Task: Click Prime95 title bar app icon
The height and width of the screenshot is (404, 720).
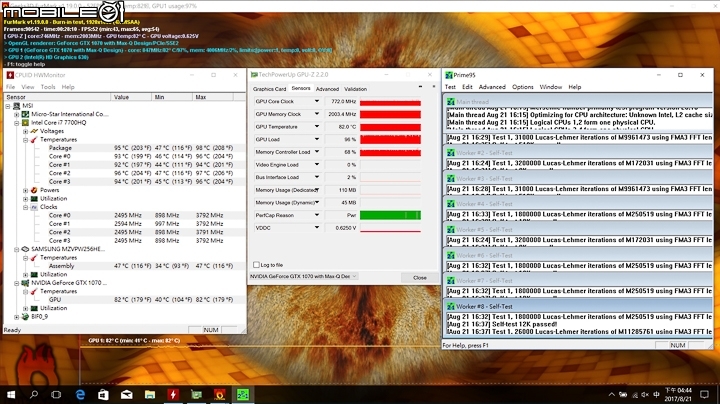Action: tap(449, 75)
